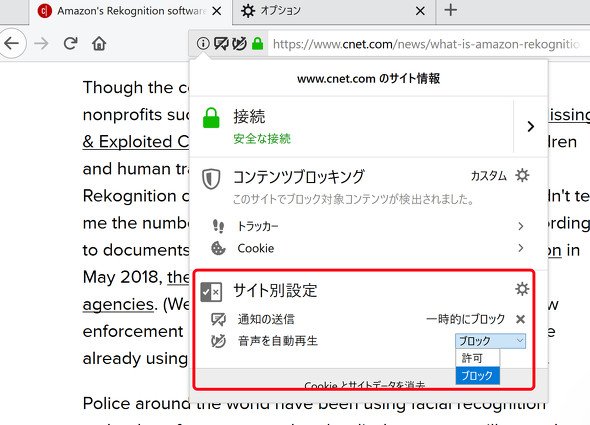Open a new tab with the plus button

click(x=450, y=10)
